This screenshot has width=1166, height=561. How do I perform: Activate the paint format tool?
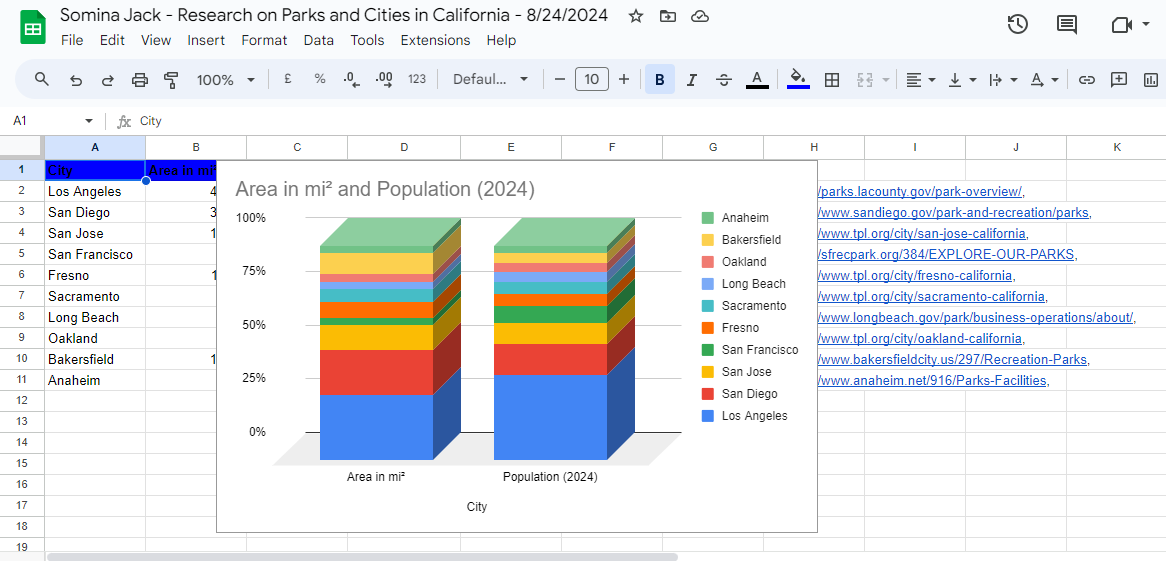point(172,80)
